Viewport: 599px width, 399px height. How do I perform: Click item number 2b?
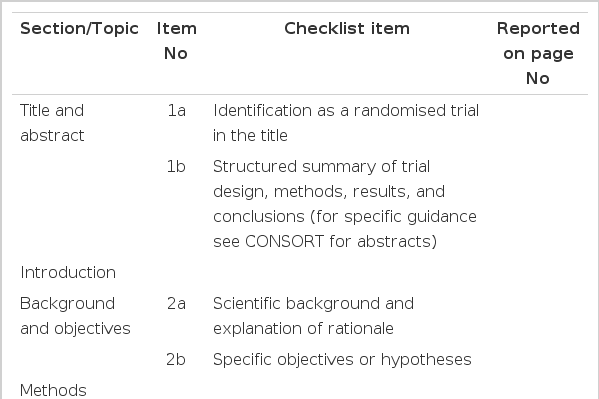pos(176,360)
